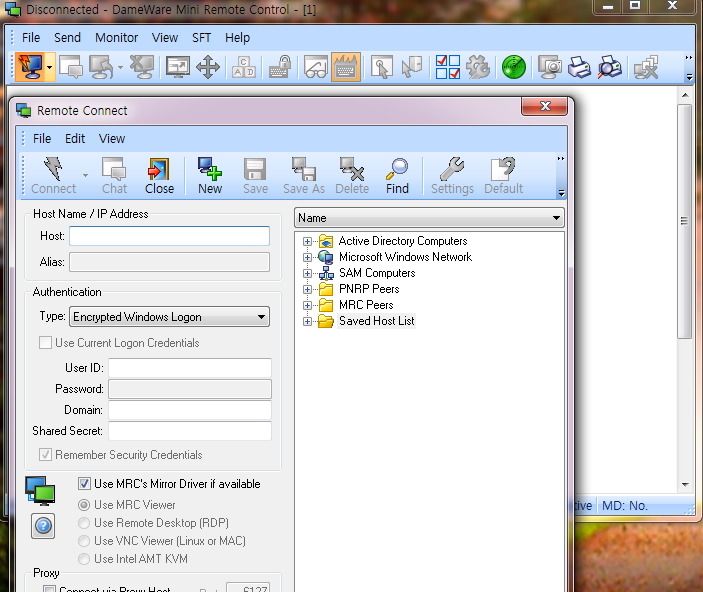Click the checkbox grid options icon
This screenshot has height=592, width=703.
pos(448,67)
